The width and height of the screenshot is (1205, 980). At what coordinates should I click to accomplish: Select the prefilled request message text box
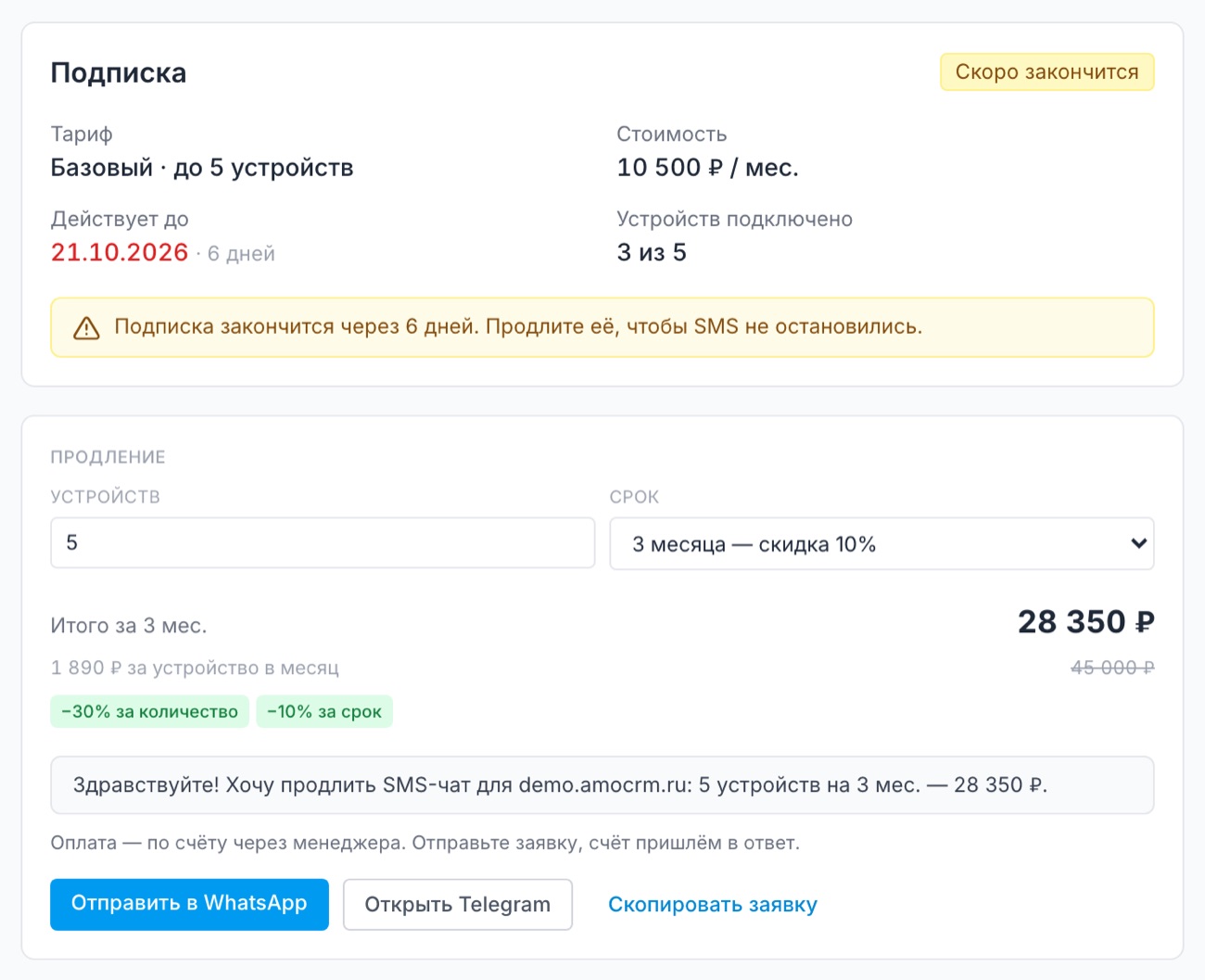(602, 785)
